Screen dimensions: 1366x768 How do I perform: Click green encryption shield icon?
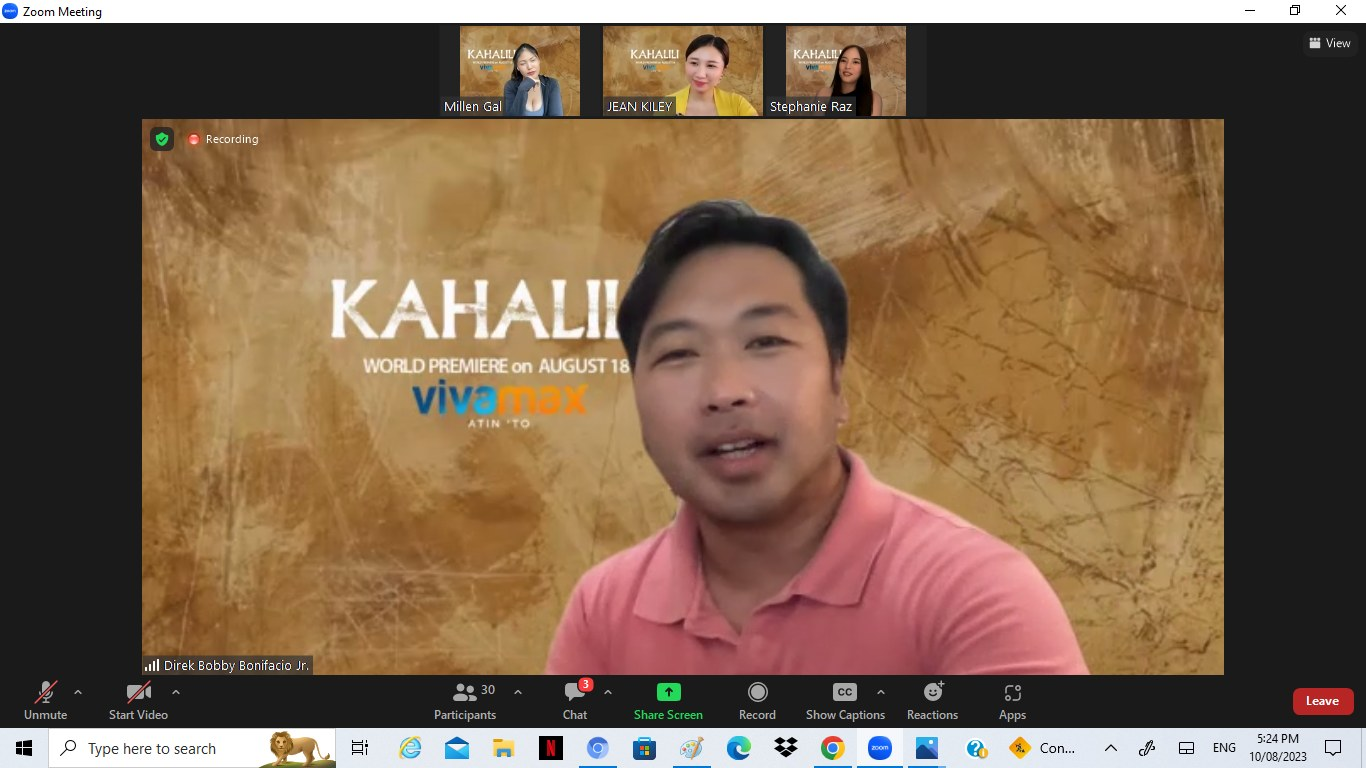click(x=162, y=139)
